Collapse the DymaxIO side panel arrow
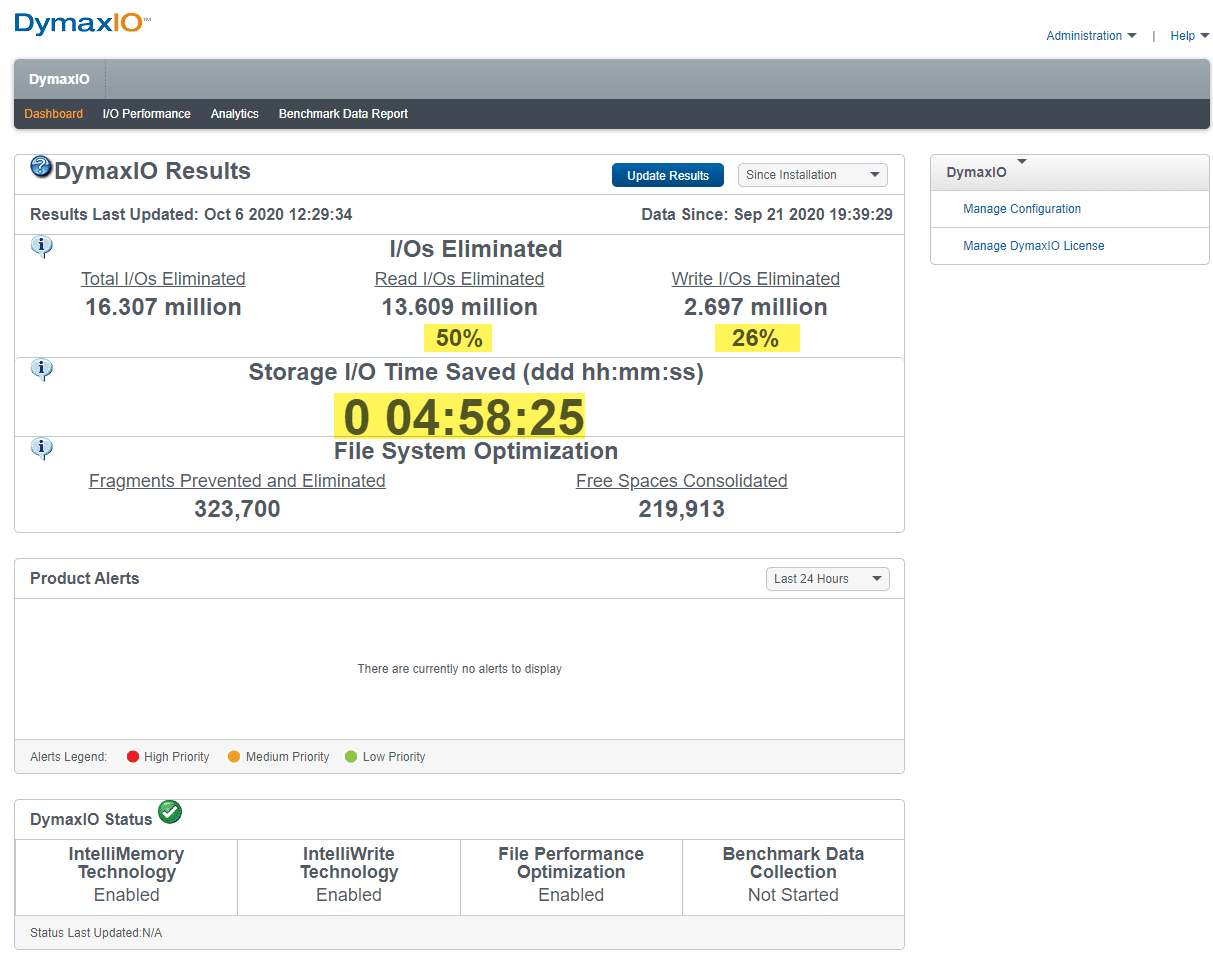Image resolution: width=1213 pixels, height=956 pixels. (1022, 161)
